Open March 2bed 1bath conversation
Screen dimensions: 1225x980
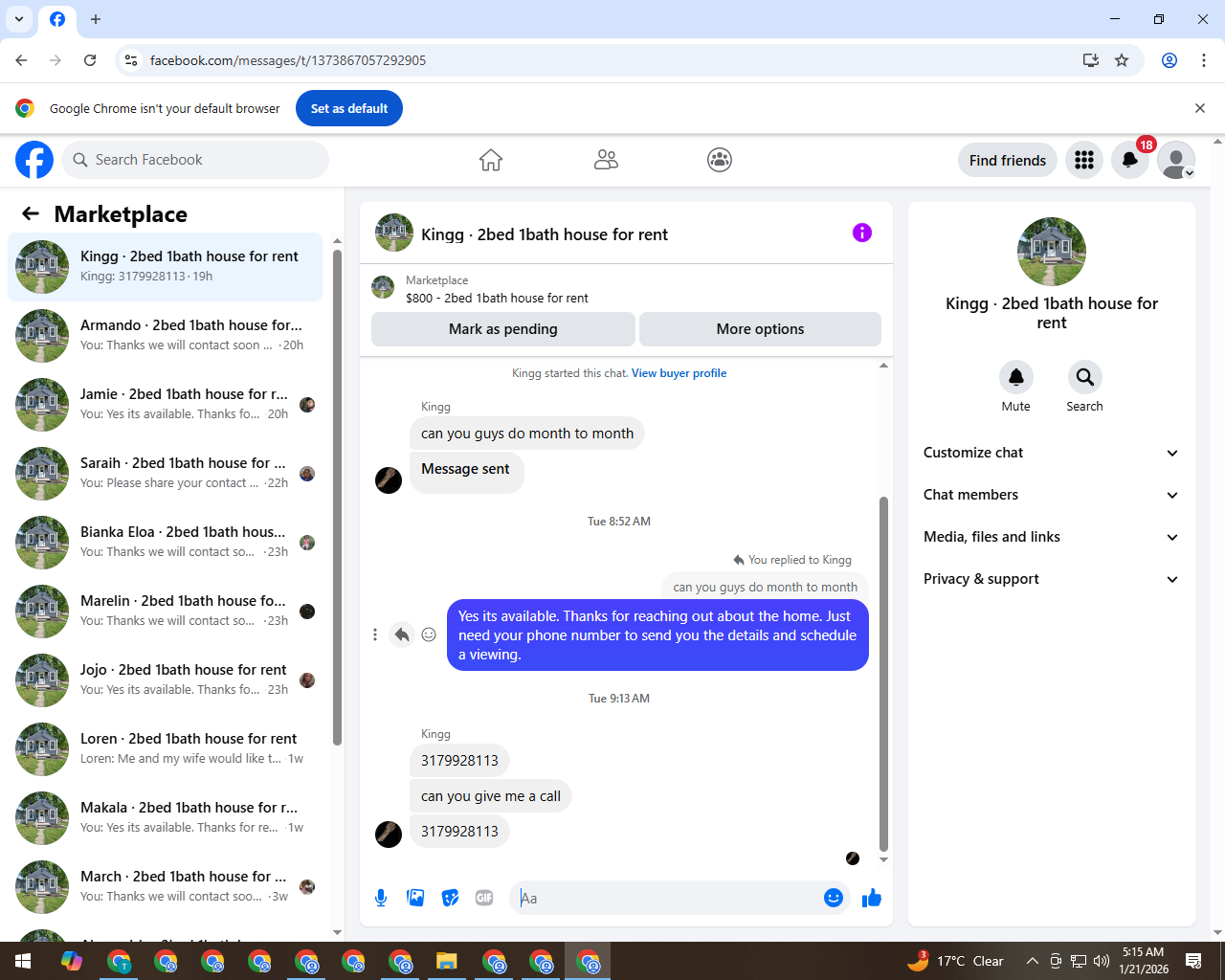click(166, 886)
